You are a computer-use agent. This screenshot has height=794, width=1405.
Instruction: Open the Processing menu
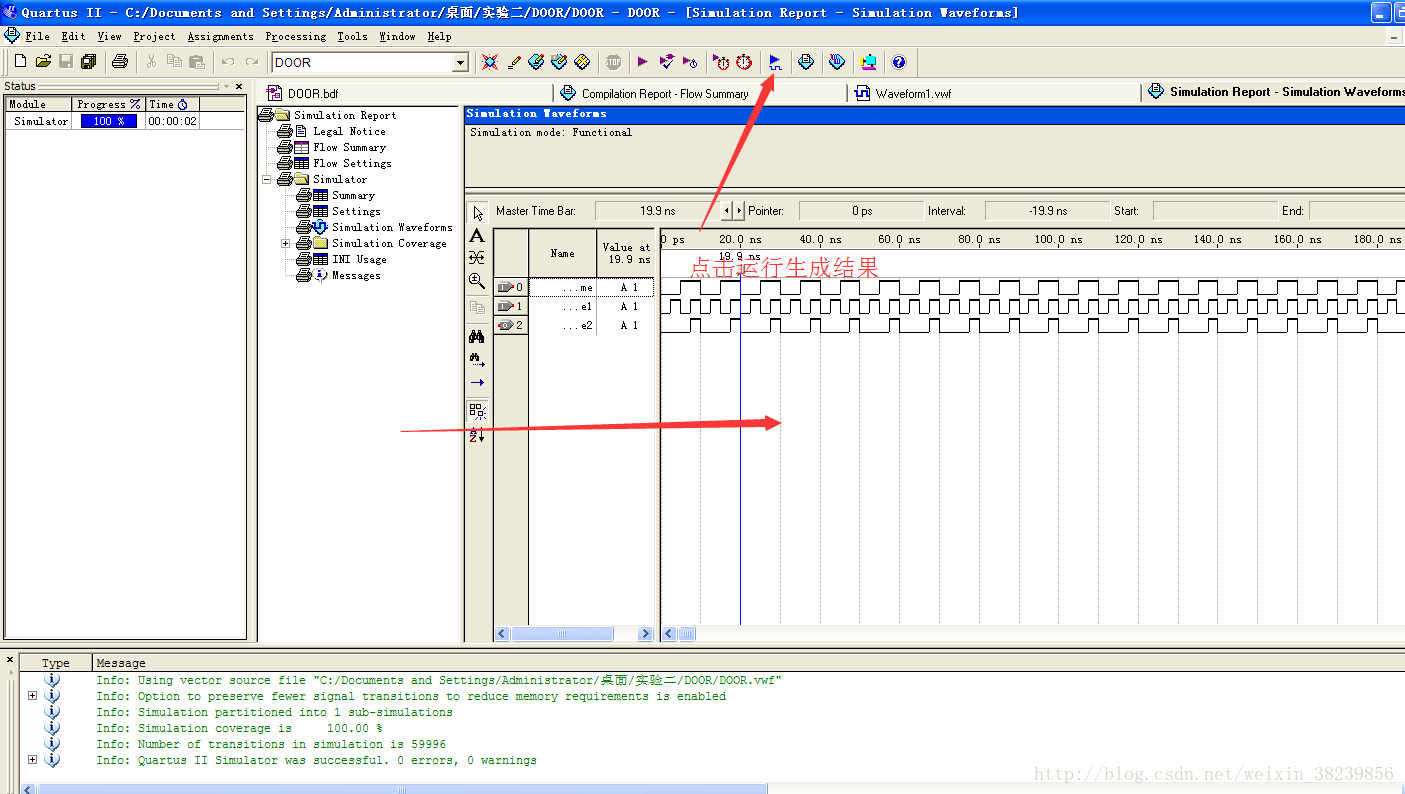pyautogui.click(x=296, y=36)
